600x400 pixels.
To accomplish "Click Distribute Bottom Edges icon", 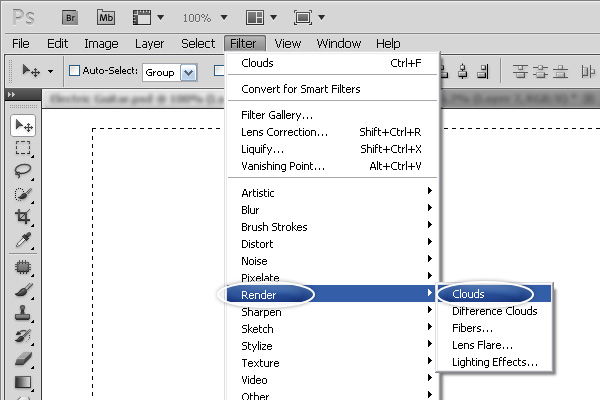I will tap(560, 72).
